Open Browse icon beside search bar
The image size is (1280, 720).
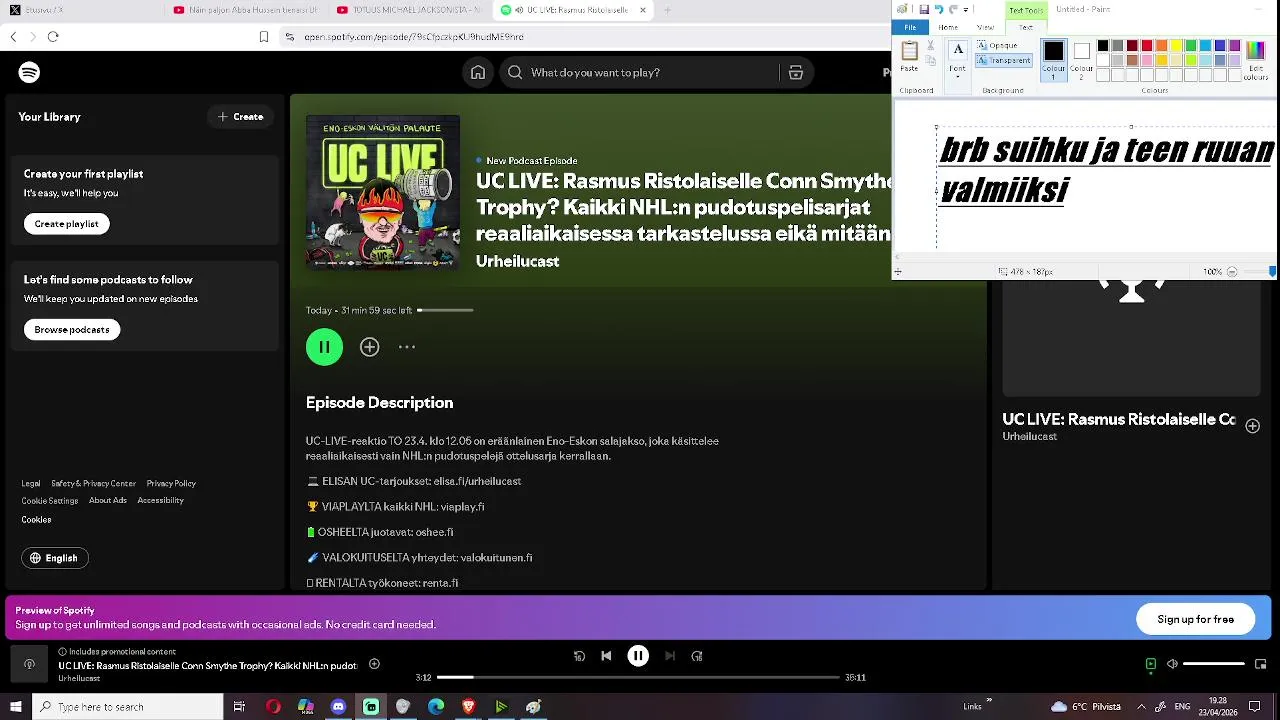tap(796, 72)
